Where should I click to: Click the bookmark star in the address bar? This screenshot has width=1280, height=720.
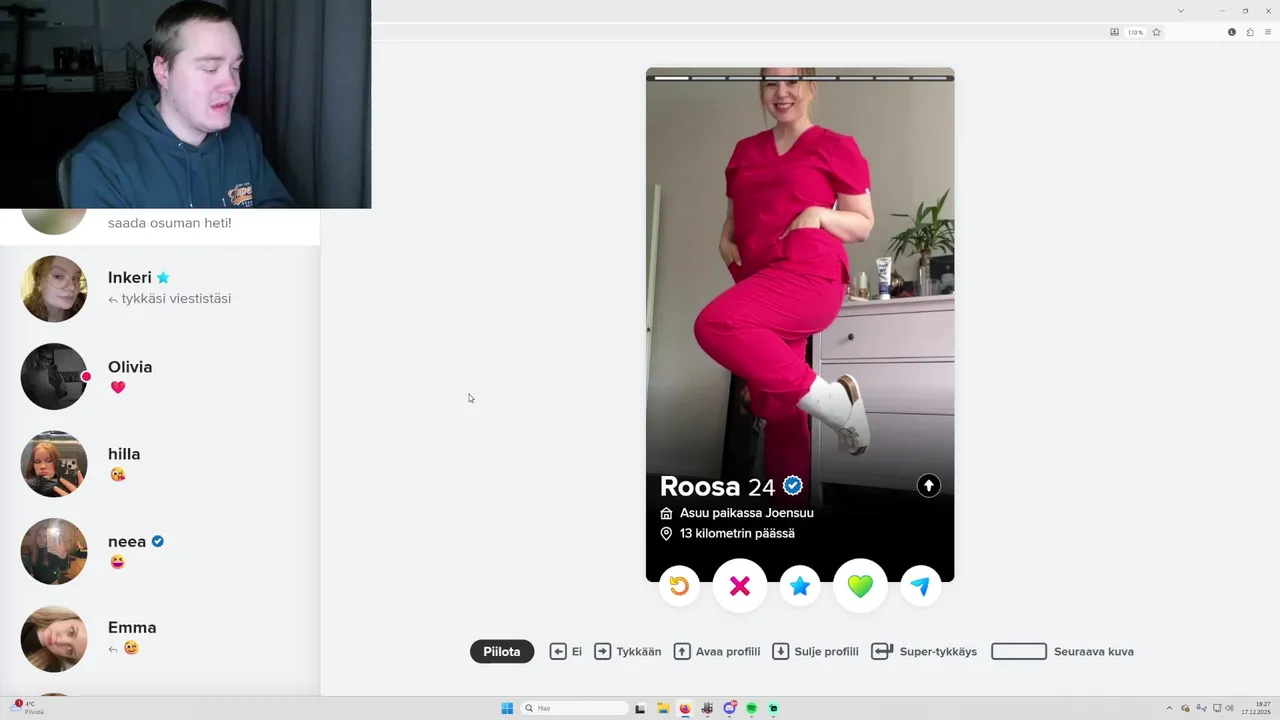[x=1157, y=32]
